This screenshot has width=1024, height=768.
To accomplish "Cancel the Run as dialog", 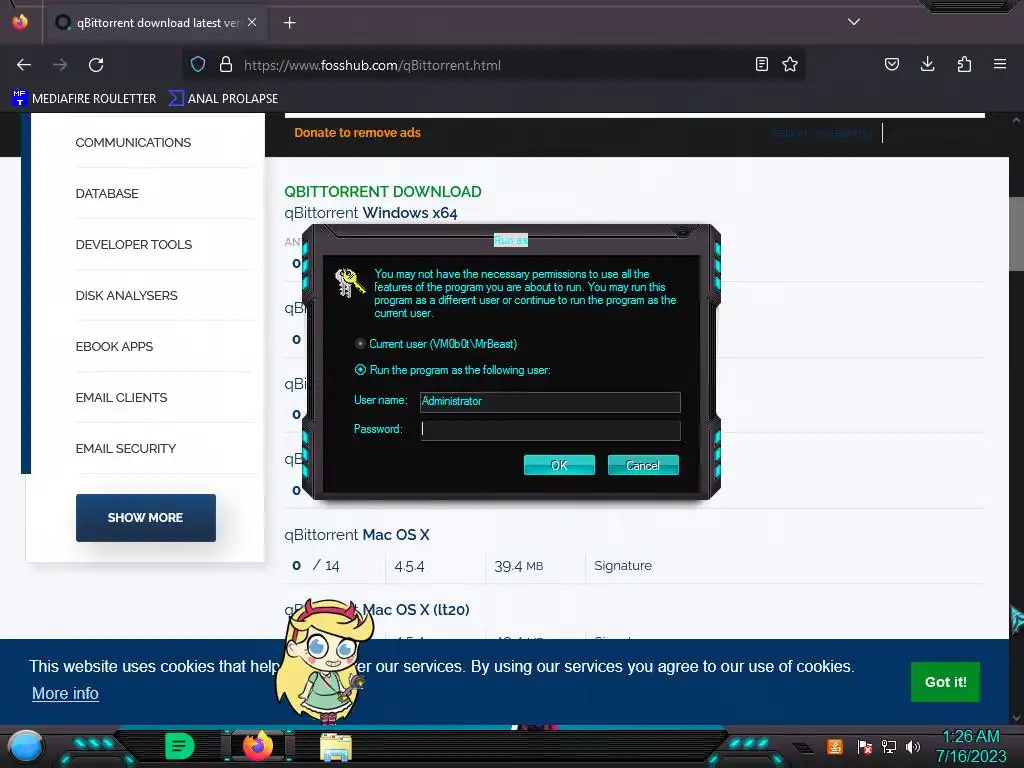I will tap(643, 465).
